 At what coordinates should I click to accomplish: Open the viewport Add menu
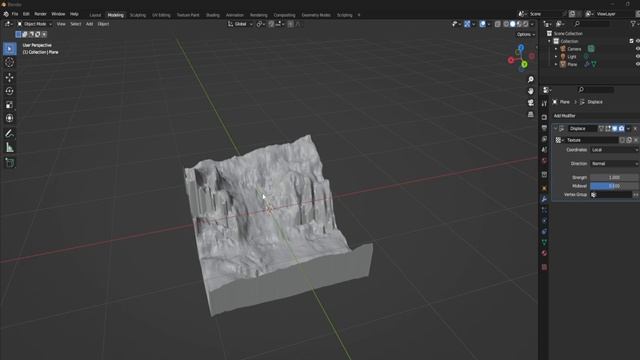coord(89,24)
